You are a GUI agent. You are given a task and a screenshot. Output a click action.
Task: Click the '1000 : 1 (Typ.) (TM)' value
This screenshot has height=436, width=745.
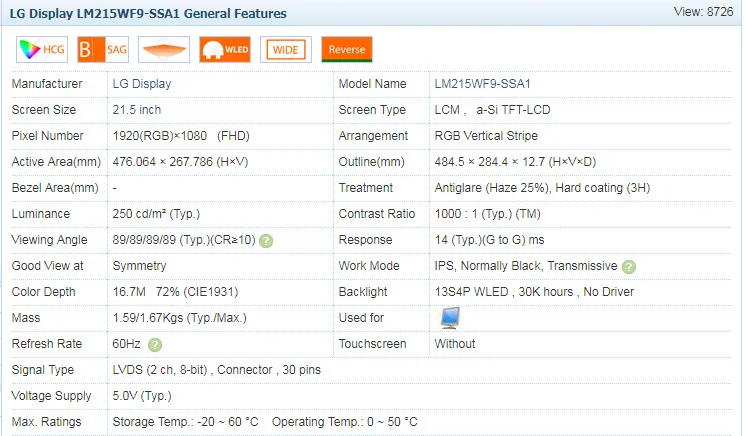pos(487,214)
